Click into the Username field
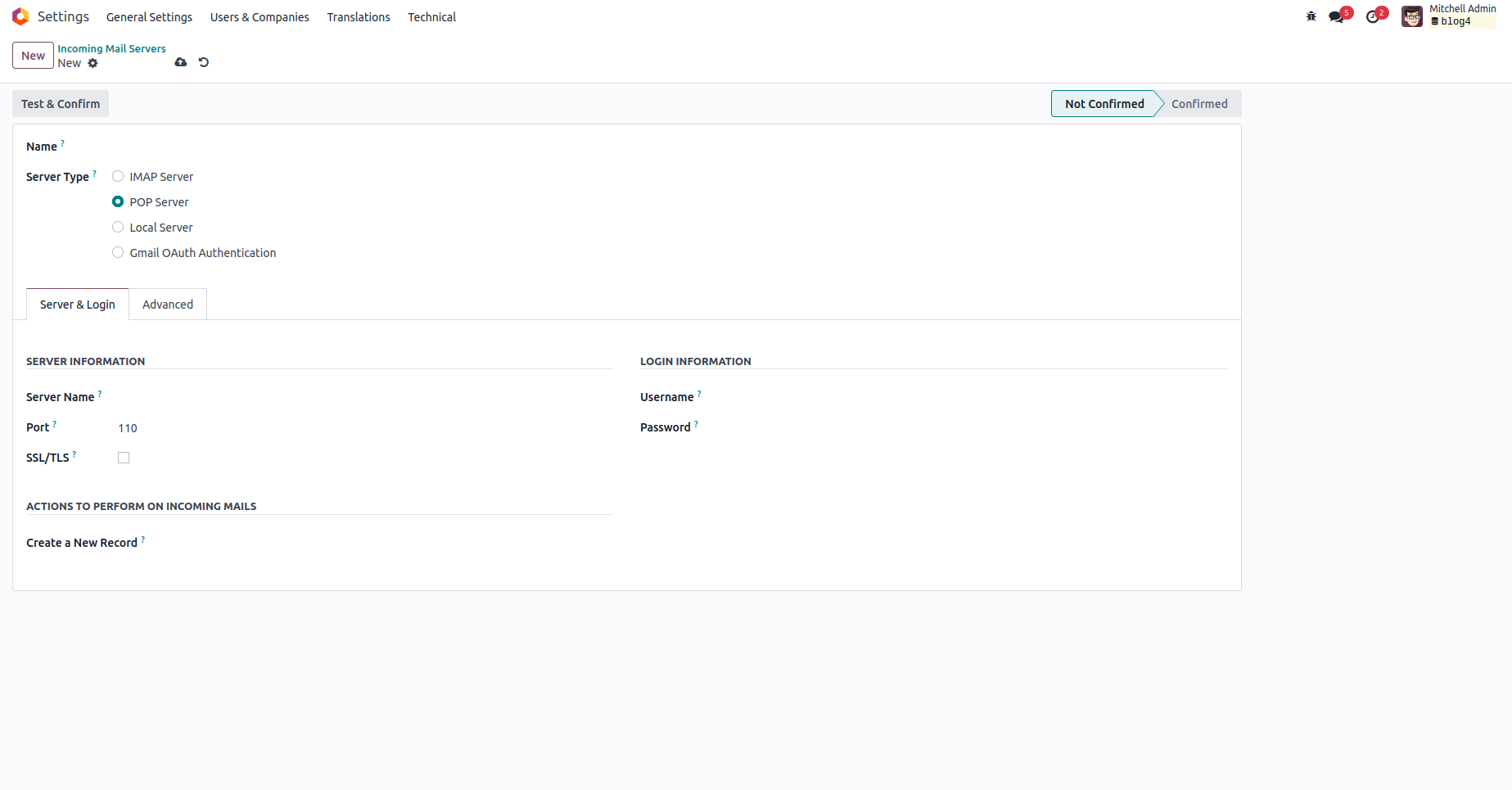 click(x=980, y=397)
